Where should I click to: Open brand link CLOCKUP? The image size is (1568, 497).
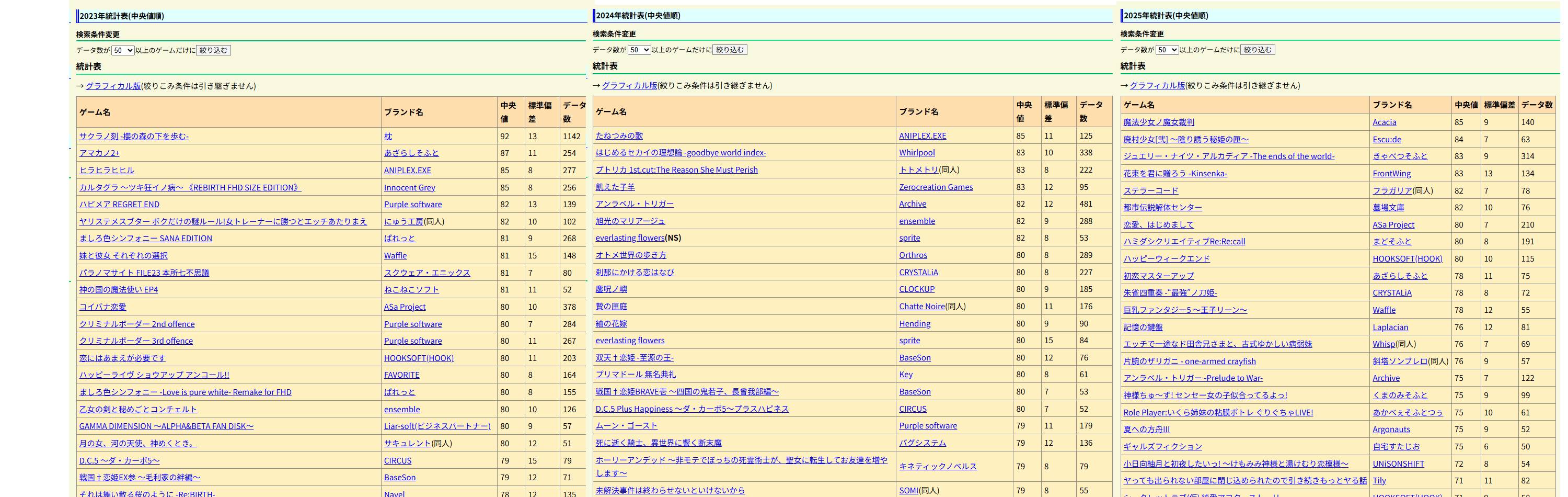pyautogui.click(x=917, y=289)
